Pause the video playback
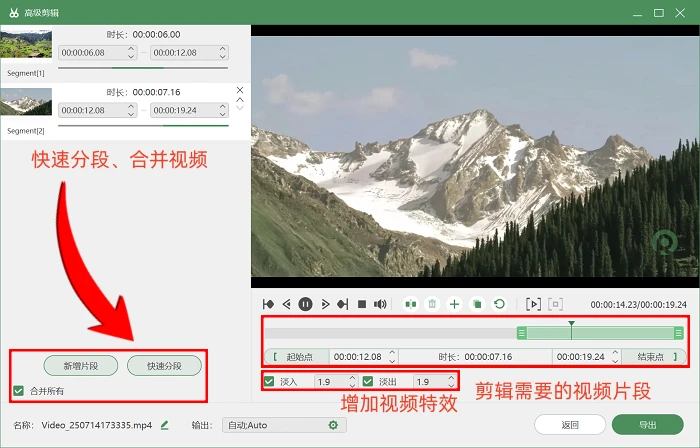 (305, 304)
